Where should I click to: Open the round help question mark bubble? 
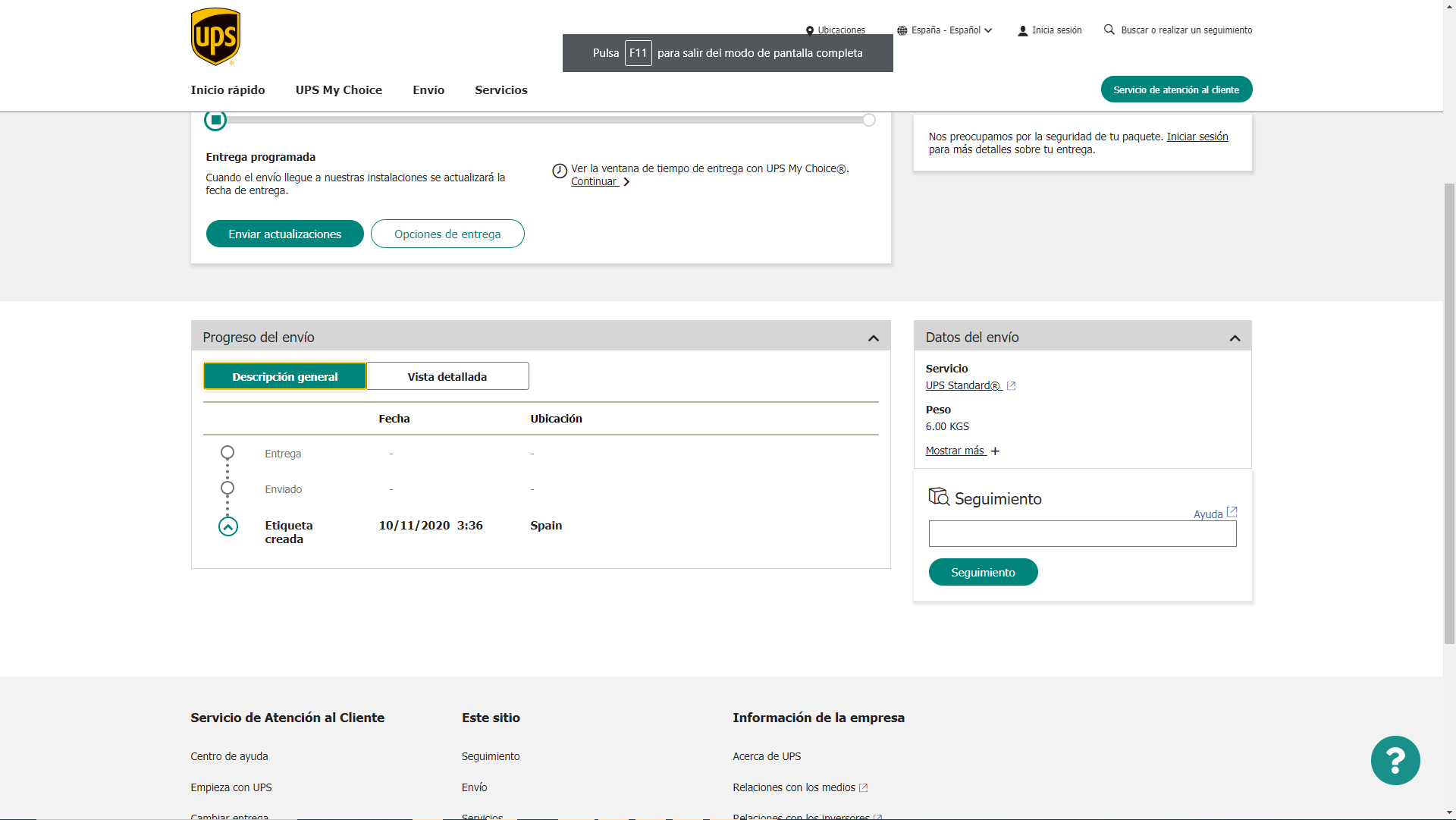1395,760
